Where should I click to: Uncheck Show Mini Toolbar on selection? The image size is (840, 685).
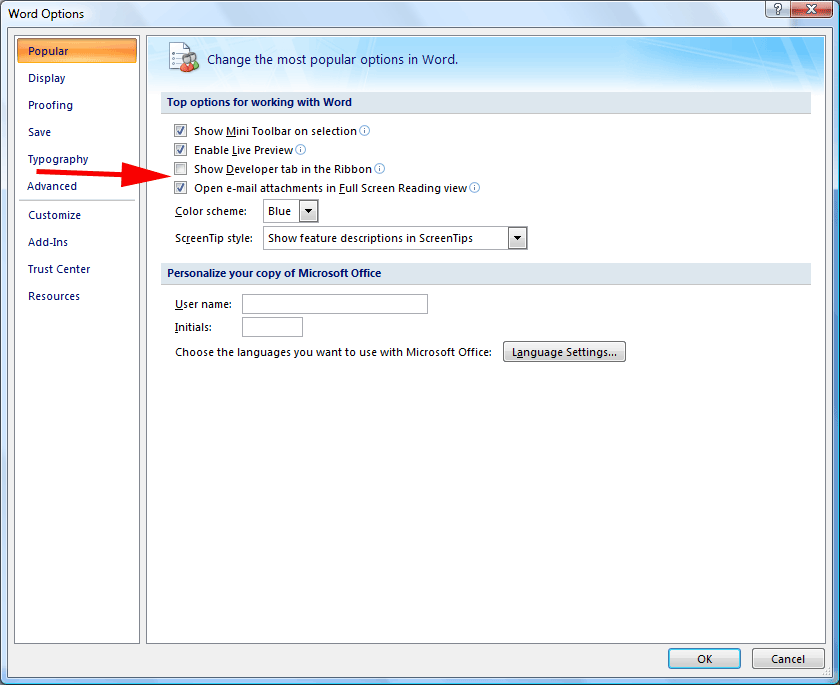click(181, 131)
